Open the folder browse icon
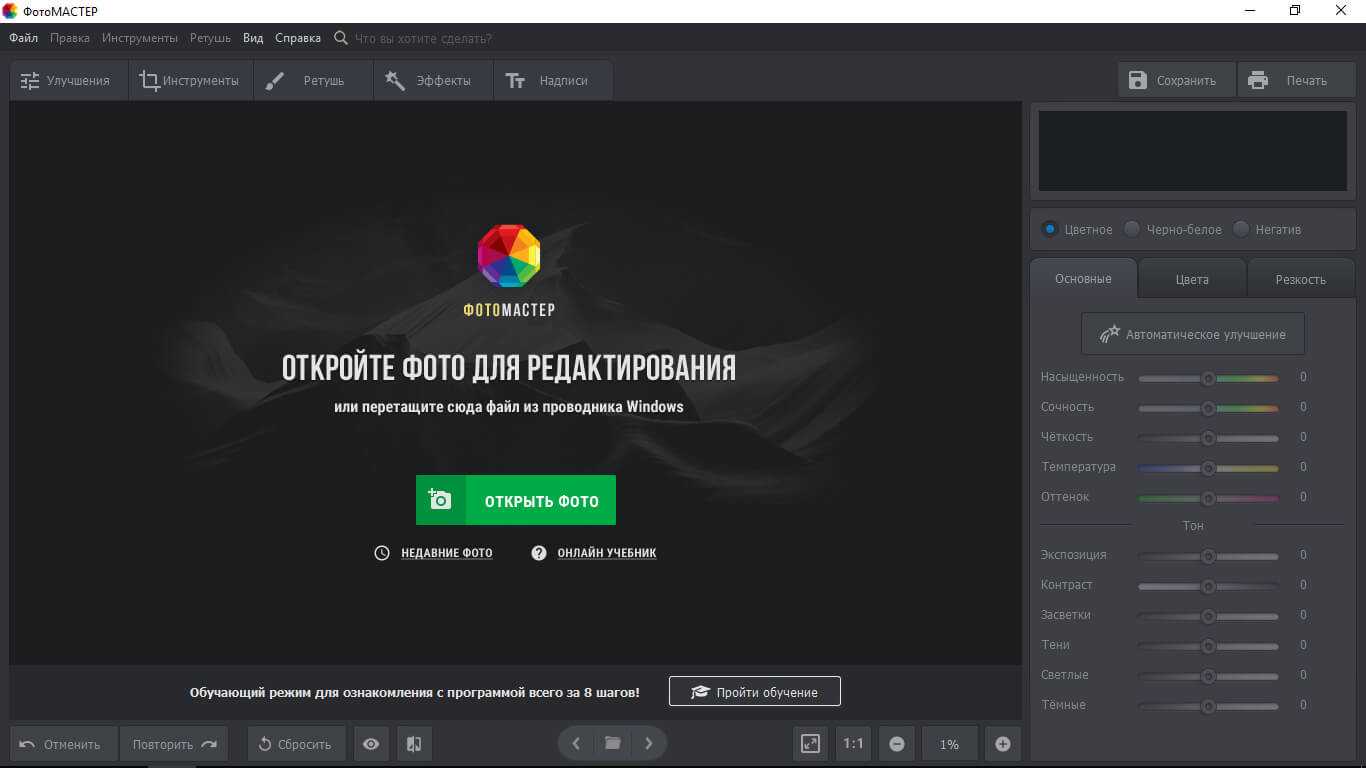This screenshot has height=768, width=1366. pos(612,743)
